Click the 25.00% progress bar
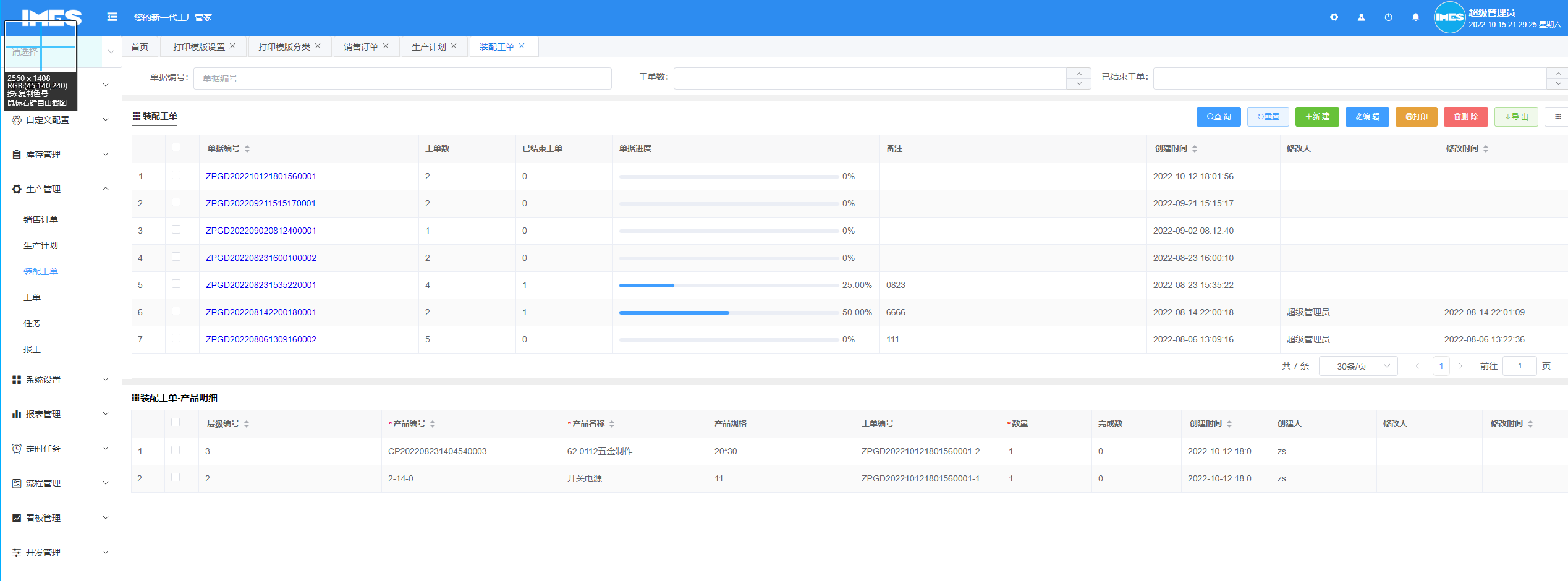Viewport: 1568px width, 581px height. [x=729, y=285]
